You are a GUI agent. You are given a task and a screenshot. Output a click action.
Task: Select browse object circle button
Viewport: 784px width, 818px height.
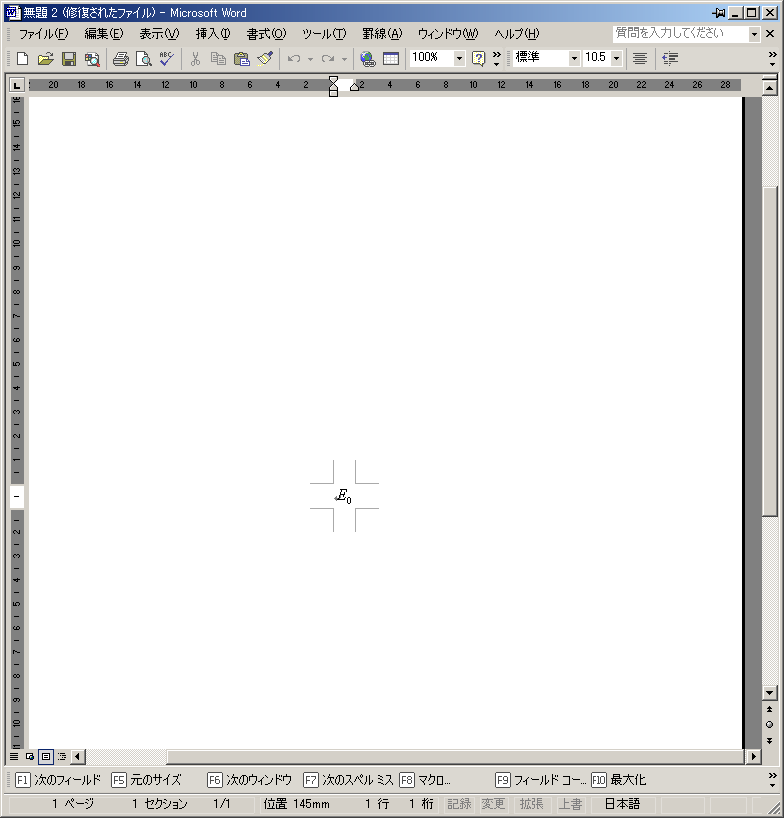coord(769,725)
